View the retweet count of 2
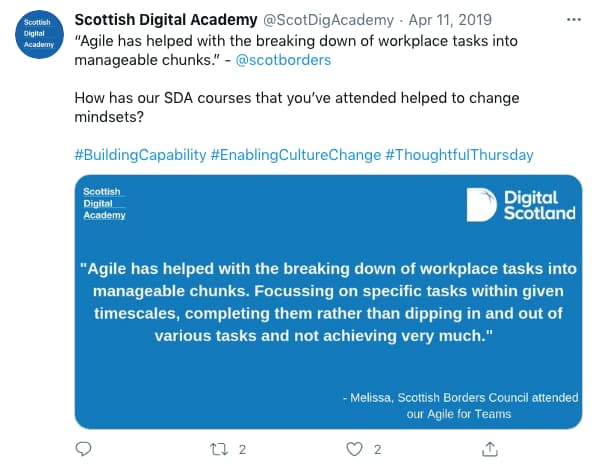This screenshot has width=598, height=469. 242,450
